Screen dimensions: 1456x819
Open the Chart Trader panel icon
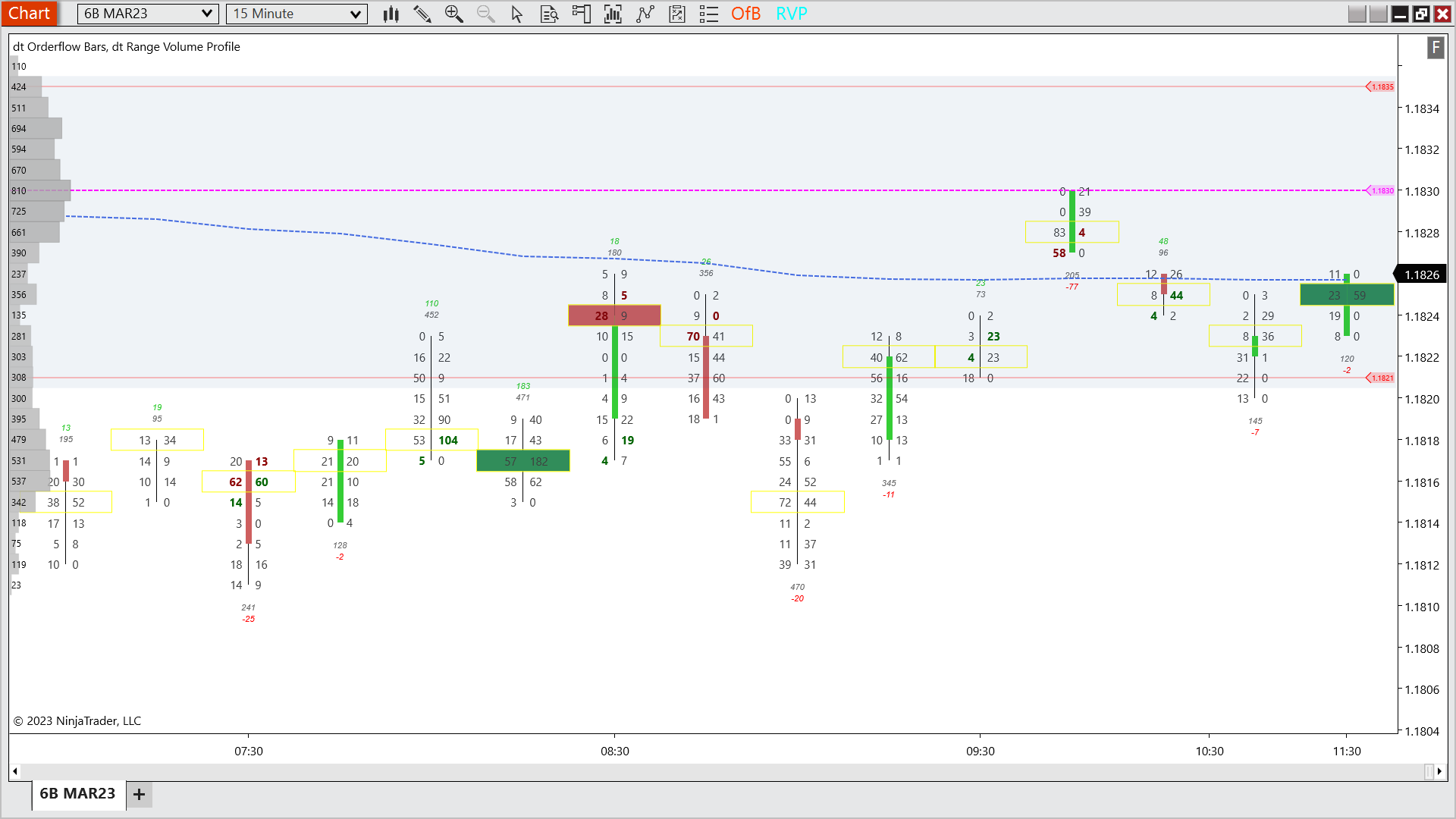point(581,14)
